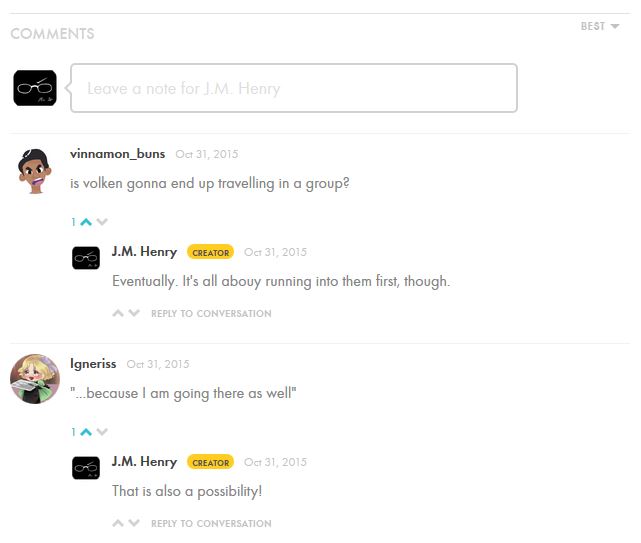Reply to conversation under vinnamon_buns' thread
641x543 pixels.
point(211,314)
